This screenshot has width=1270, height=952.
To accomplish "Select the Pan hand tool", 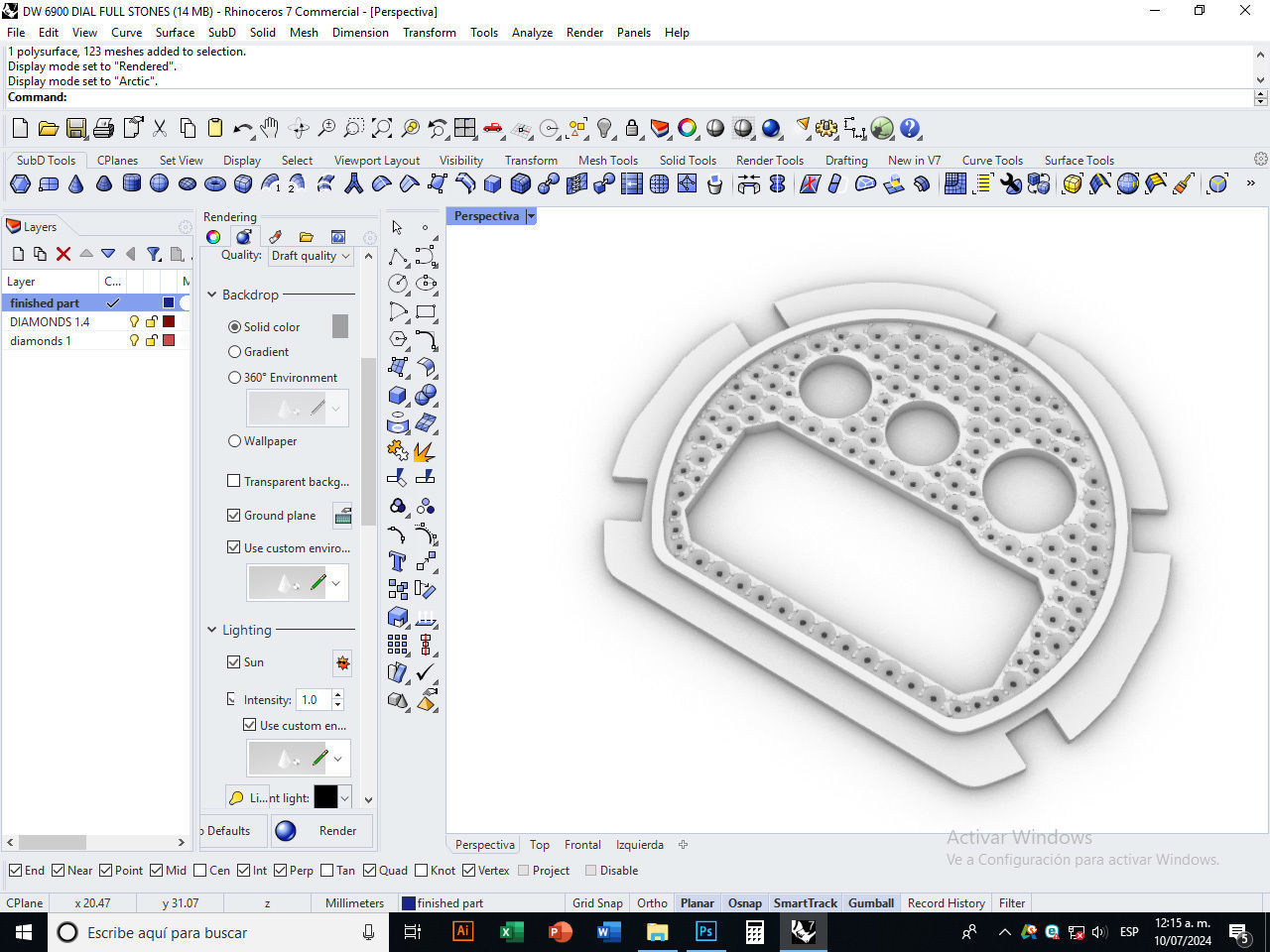I will [x=270, y=128].
